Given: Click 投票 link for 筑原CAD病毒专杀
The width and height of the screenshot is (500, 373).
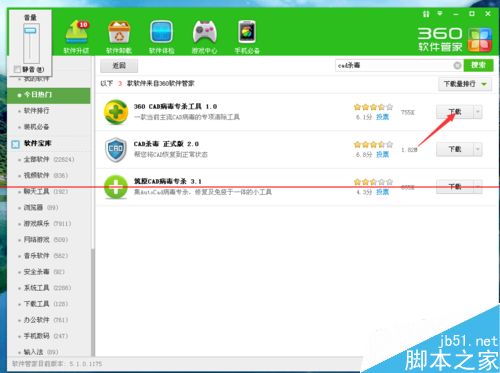Looking at the screenshot, I should [x=382, y=192].
